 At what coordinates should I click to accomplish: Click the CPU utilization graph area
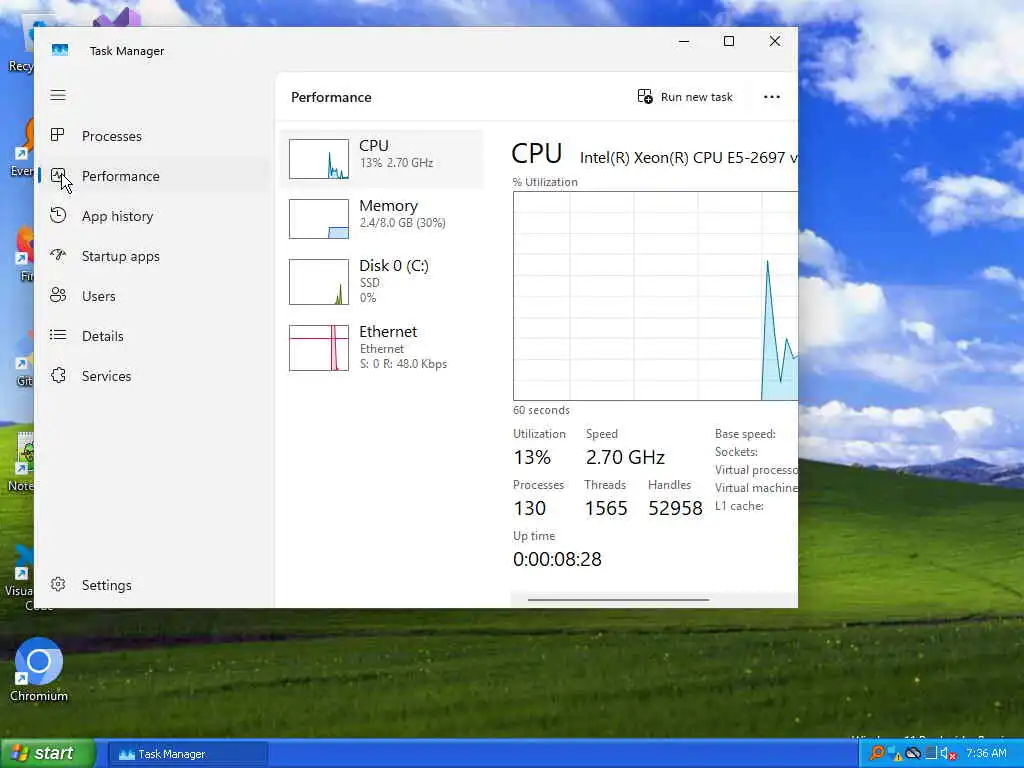point(655,296)
